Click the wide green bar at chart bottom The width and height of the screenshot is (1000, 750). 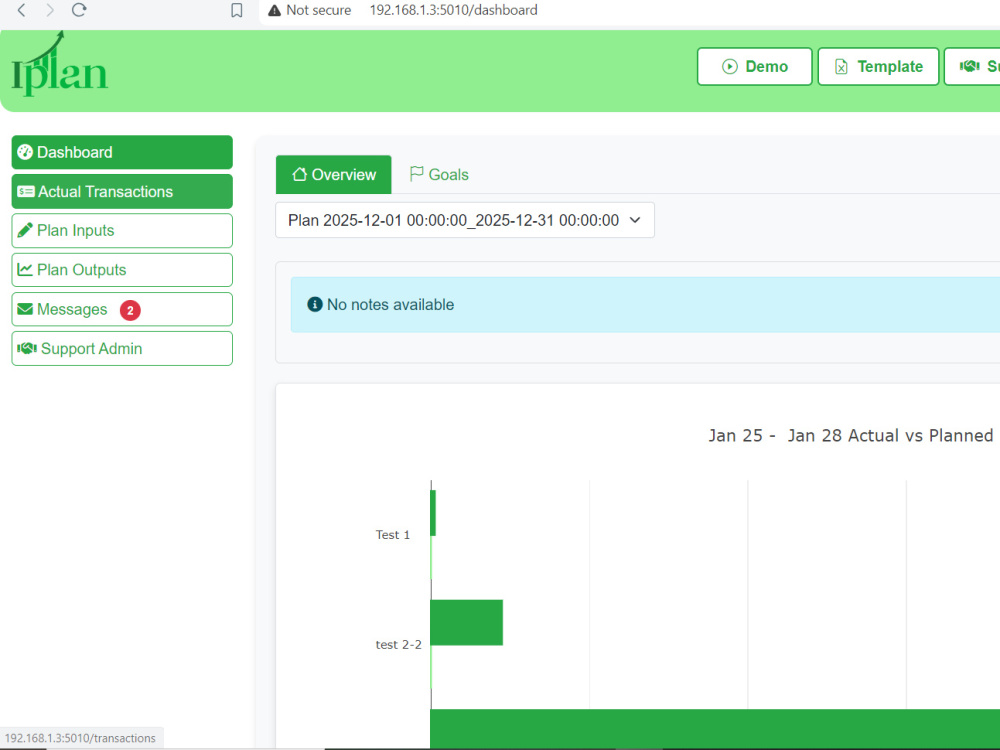pyautogui.click(x=715, y=728)
